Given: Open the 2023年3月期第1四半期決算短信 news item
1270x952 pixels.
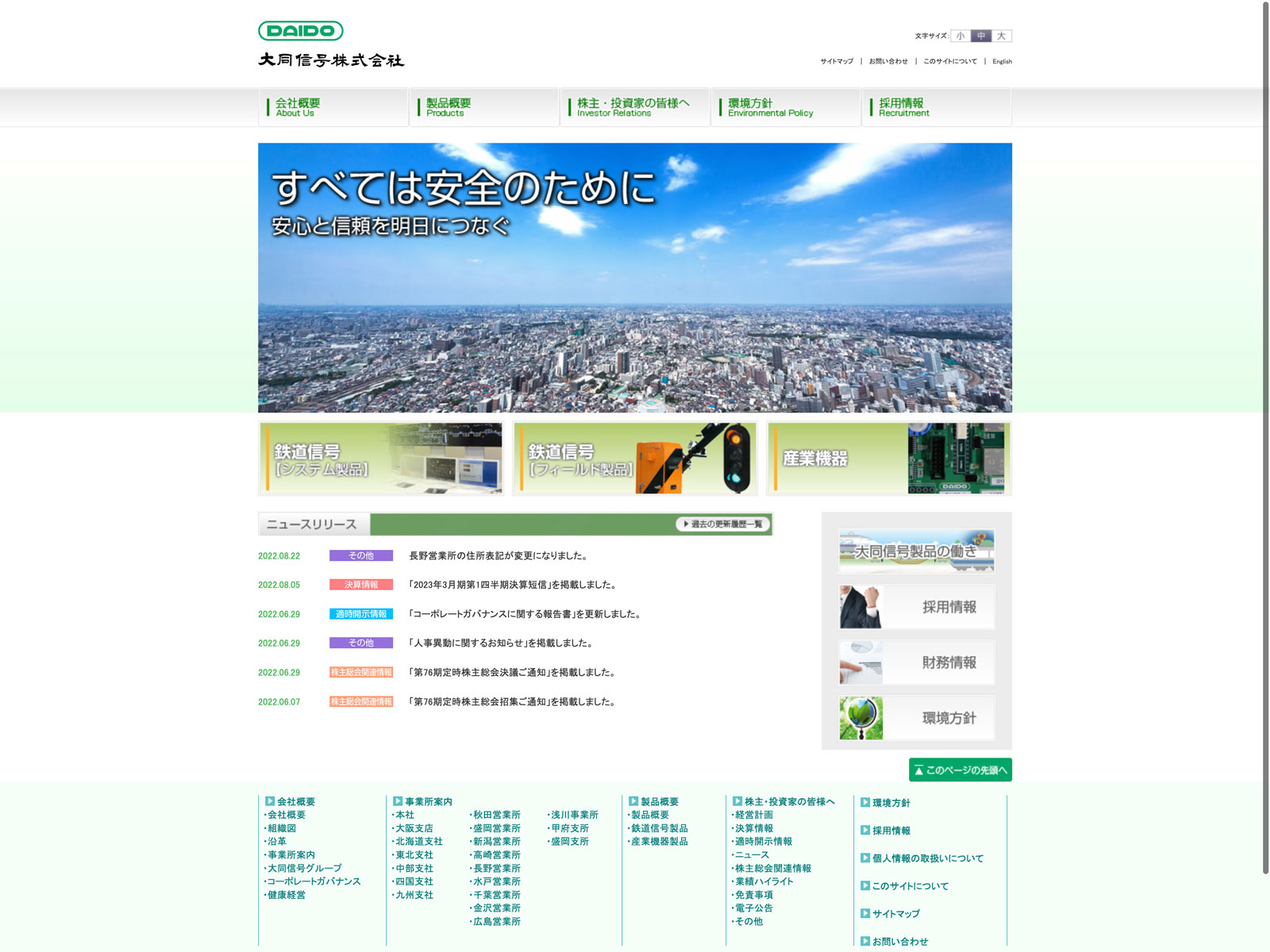Looking at the screenshot, I should pos(514,585).
